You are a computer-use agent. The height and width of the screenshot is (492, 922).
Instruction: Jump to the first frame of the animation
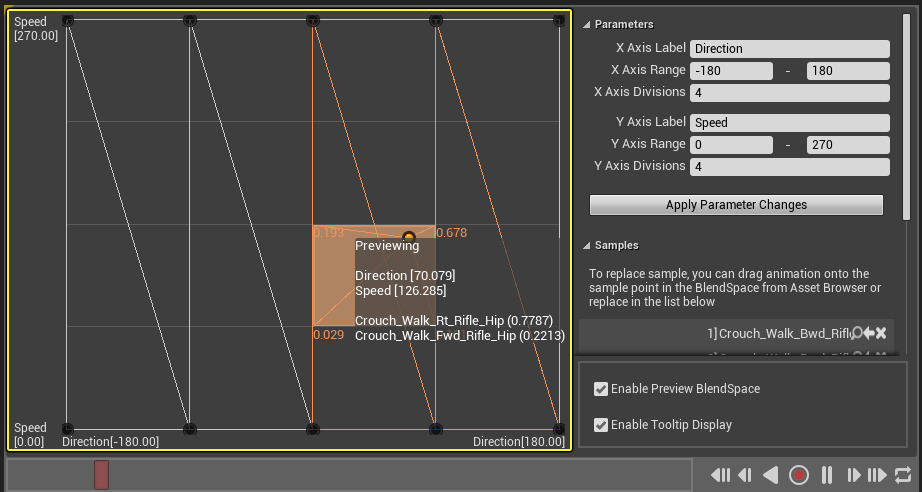coord(720,475)
